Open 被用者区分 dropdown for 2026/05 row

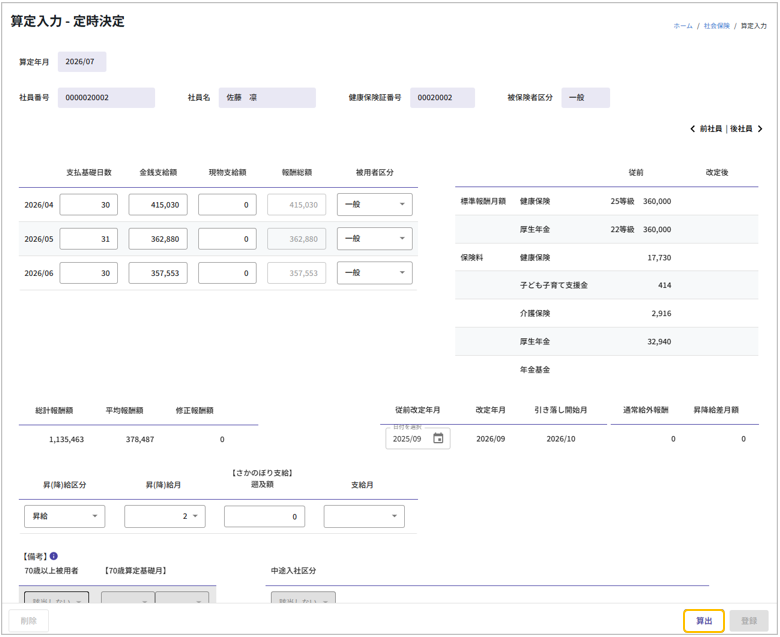(375, 239)
